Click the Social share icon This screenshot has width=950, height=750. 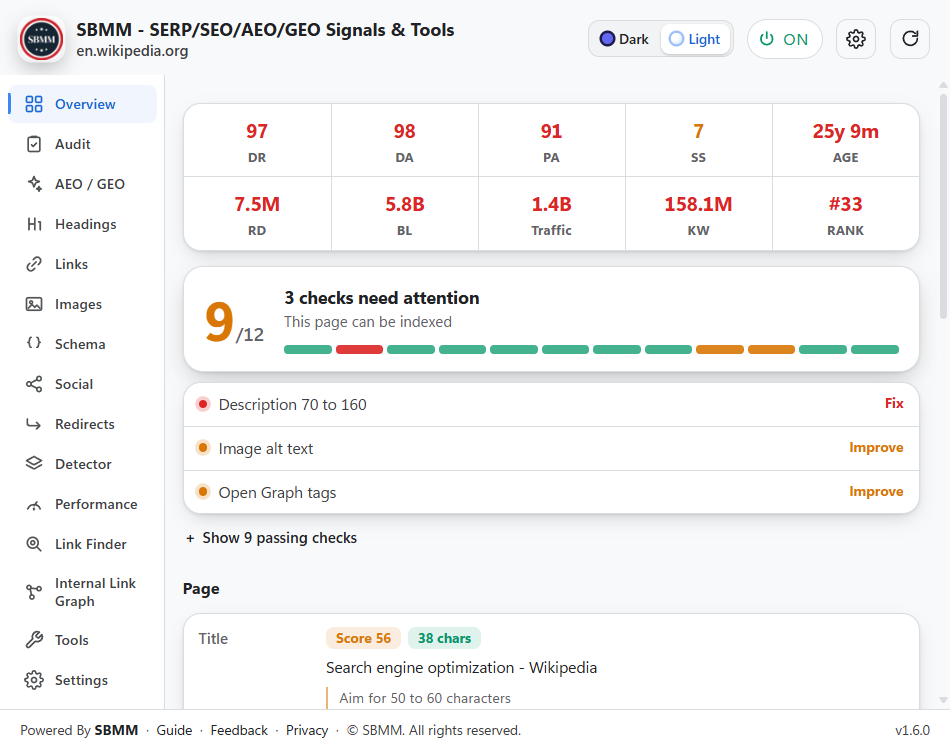click(x=34, y=384)
